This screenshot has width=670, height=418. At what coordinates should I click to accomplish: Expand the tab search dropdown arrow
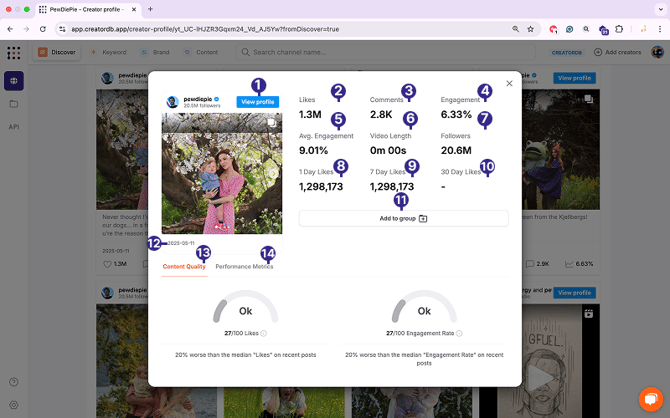pos(661,9)
